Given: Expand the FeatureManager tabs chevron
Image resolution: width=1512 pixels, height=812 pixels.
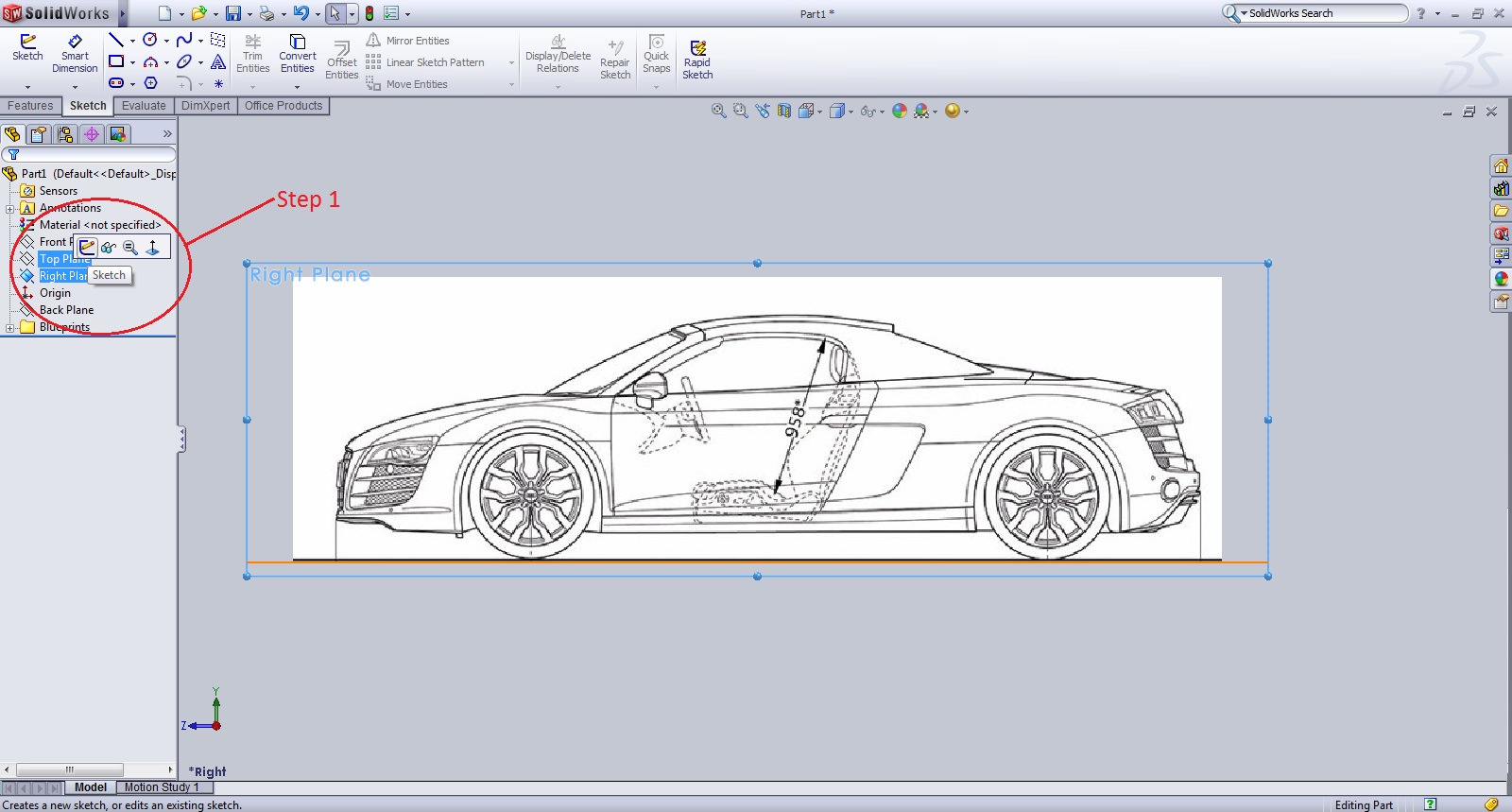Looking at the screenshot, I should pyautogui.click(x=167, y=134).
